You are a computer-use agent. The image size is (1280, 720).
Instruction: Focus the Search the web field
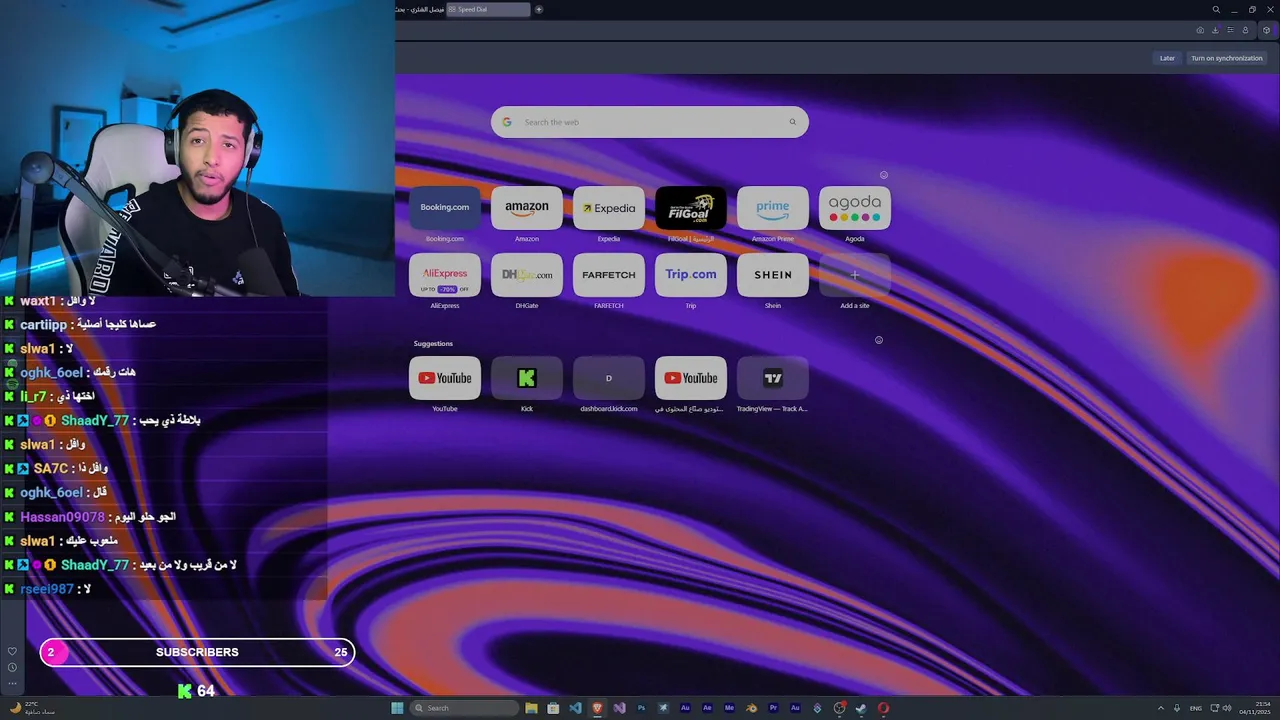click(x=650, y=122)
